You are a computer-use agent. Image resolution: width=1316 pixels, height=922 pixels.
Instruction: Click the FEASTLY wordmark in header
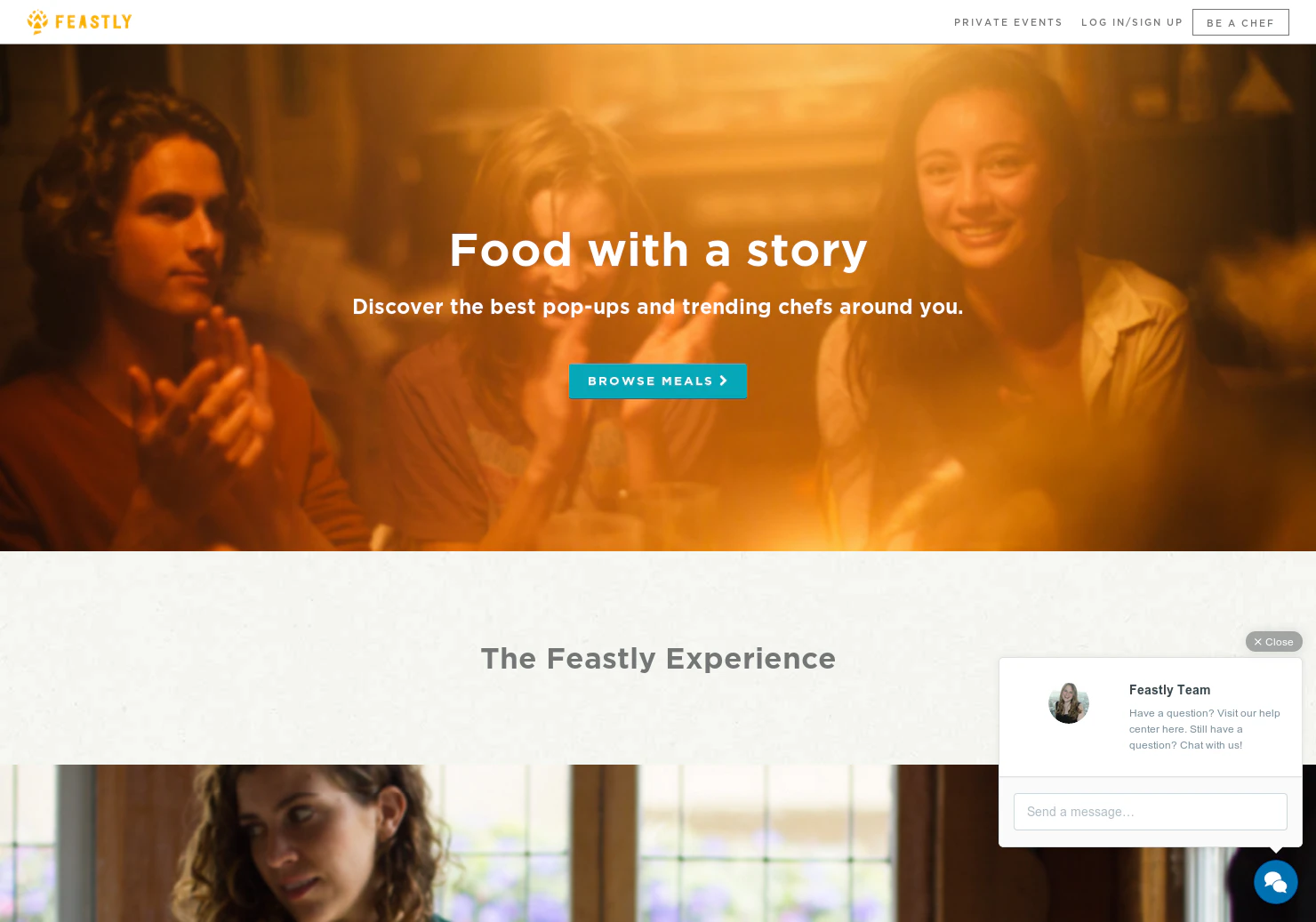(x=93, y=22)
